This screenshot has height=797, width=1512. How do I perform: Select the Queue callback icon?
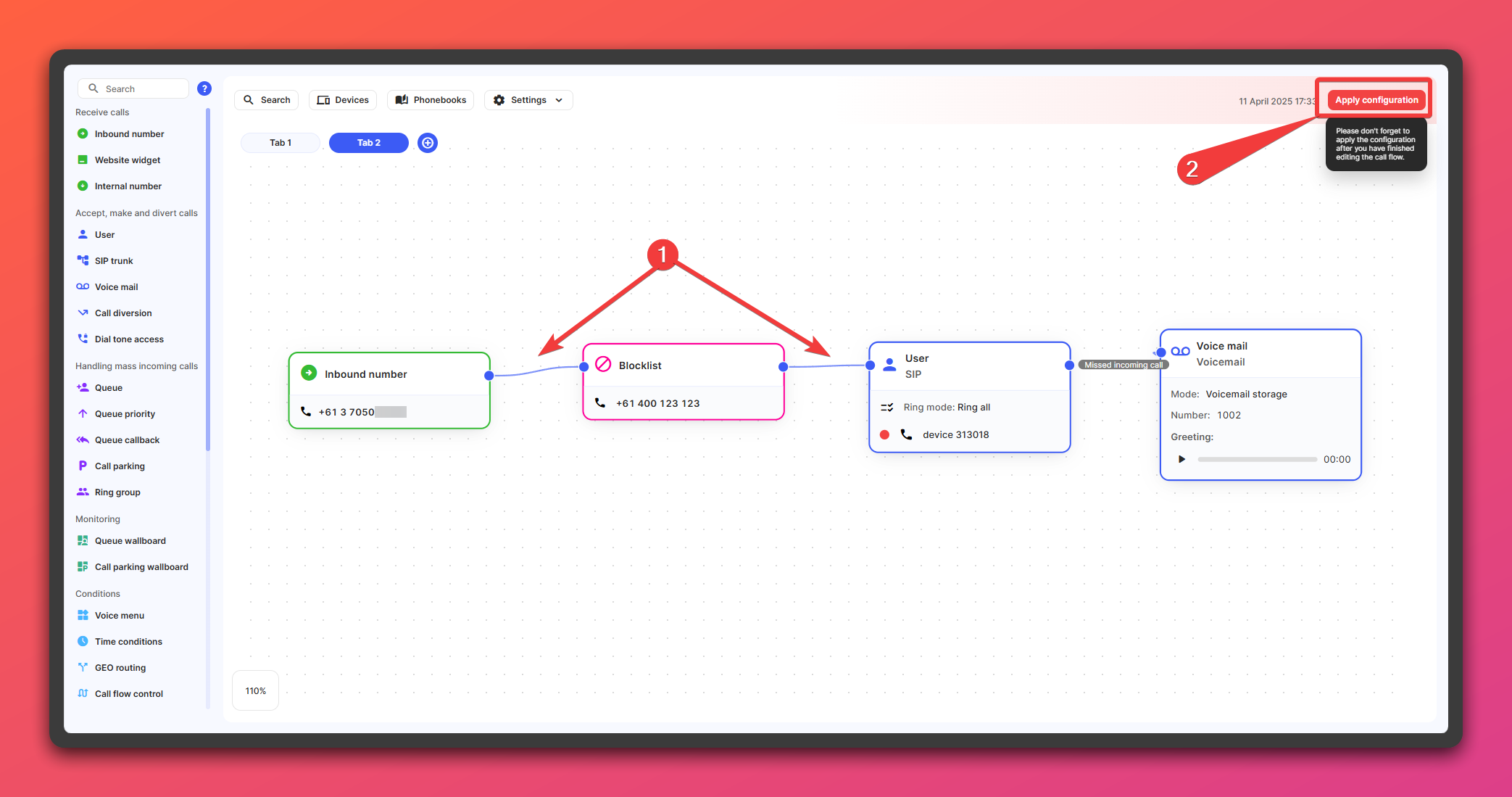point(83,439)
